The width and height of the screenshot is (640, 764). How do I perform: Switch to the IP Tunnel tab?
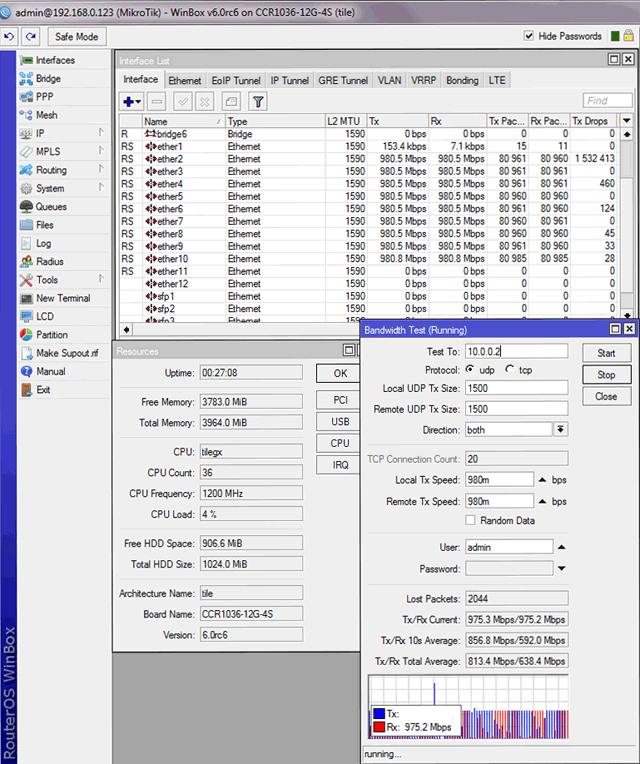(289, 80)
